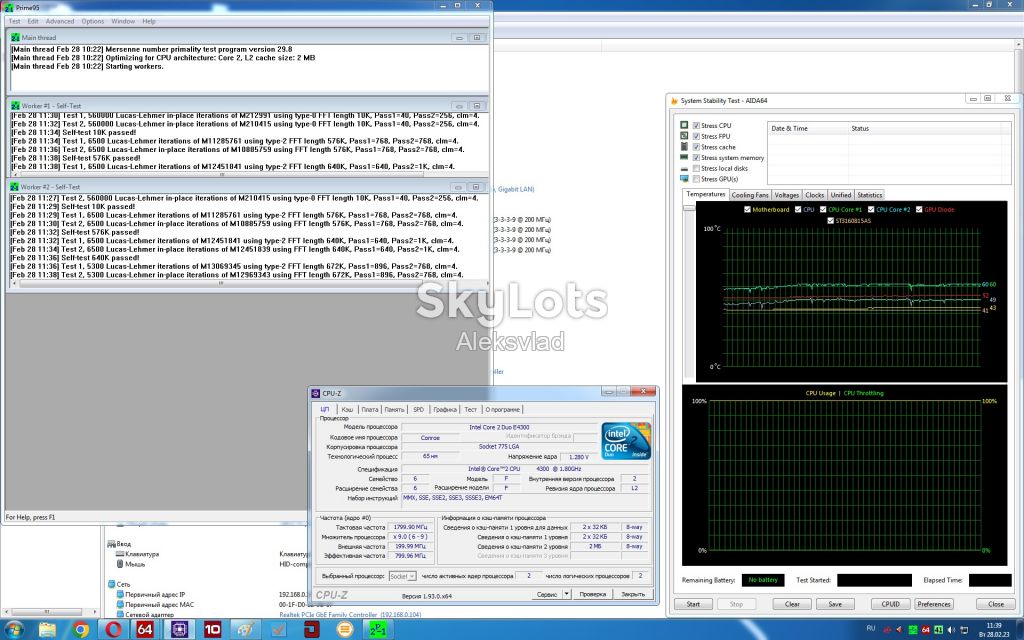Viewport: 1024px width, 640px height.
Task: Click the CPU-Z title bar chip icon
Action: pos(315,393)
